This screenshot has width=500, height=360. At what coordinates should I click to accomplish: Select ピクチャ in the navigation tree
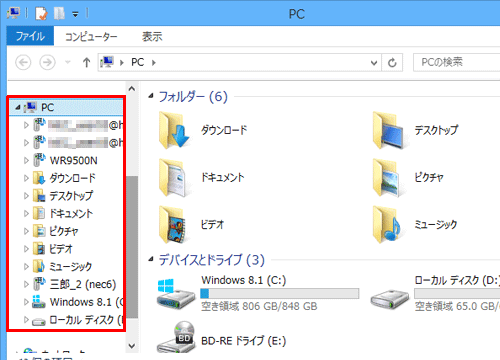(x=64, y=231)
